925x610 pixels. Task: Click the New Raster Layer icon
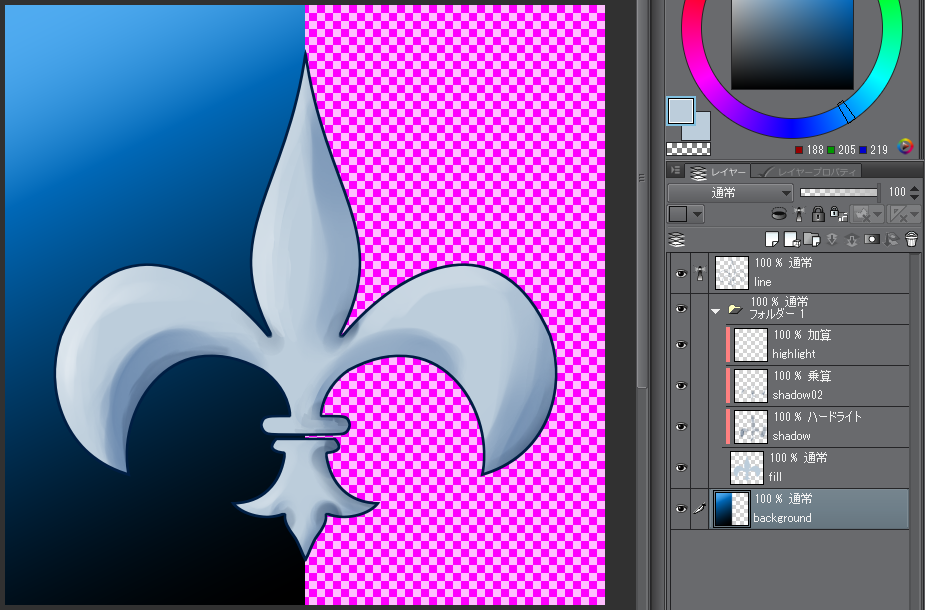pos(772,239)
